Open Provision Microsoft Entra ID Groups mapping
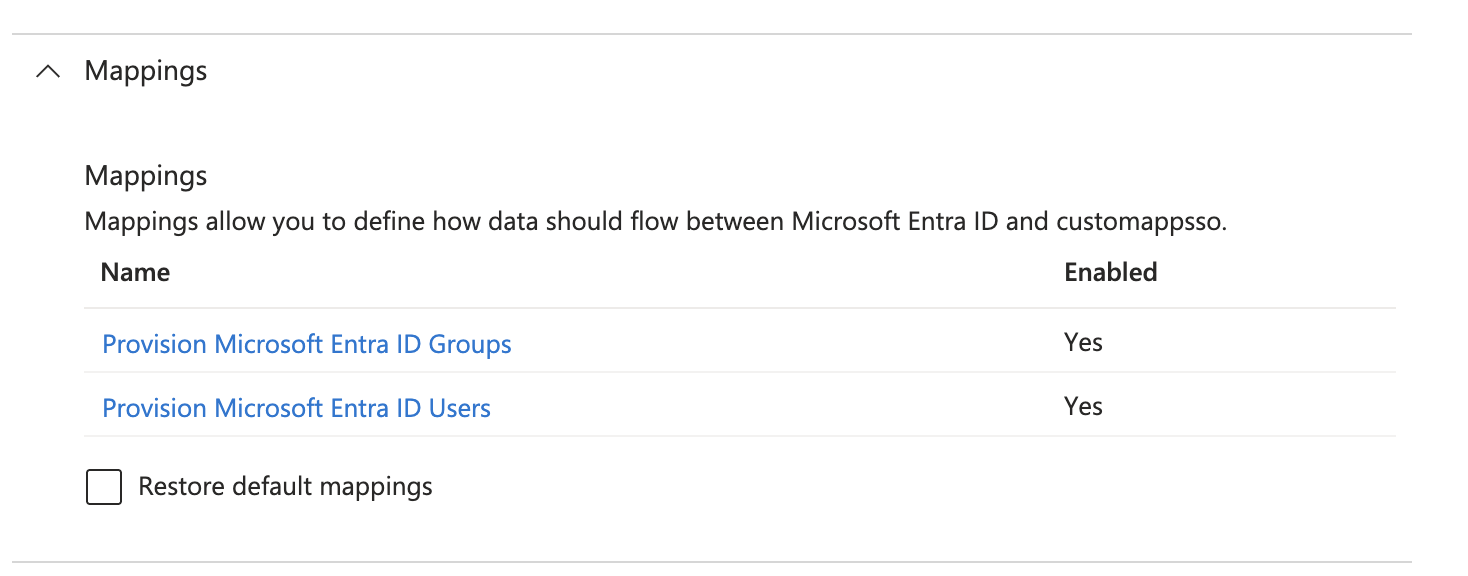This screenshot has width=1468, height=576. 305,343
